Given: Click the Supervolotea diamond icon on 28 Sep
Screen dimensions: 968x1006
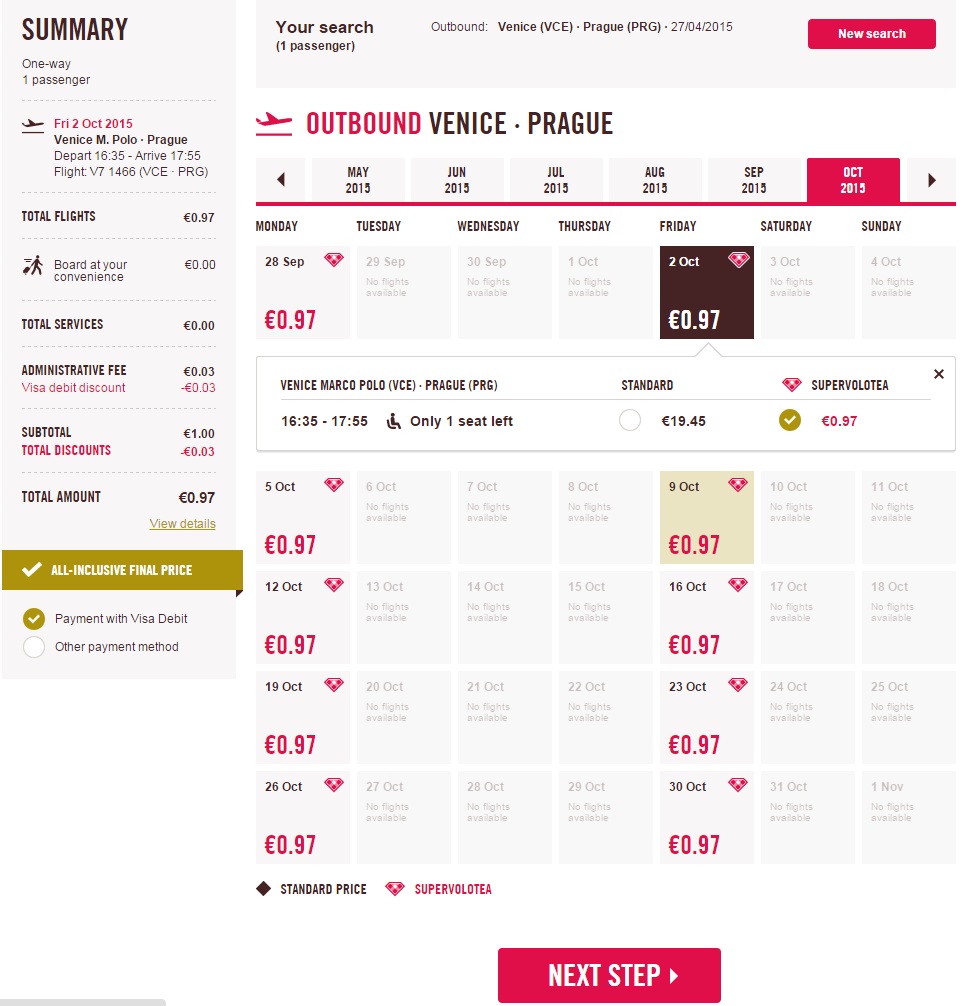Looking at the screenshot, I should [x=334, y=260].
